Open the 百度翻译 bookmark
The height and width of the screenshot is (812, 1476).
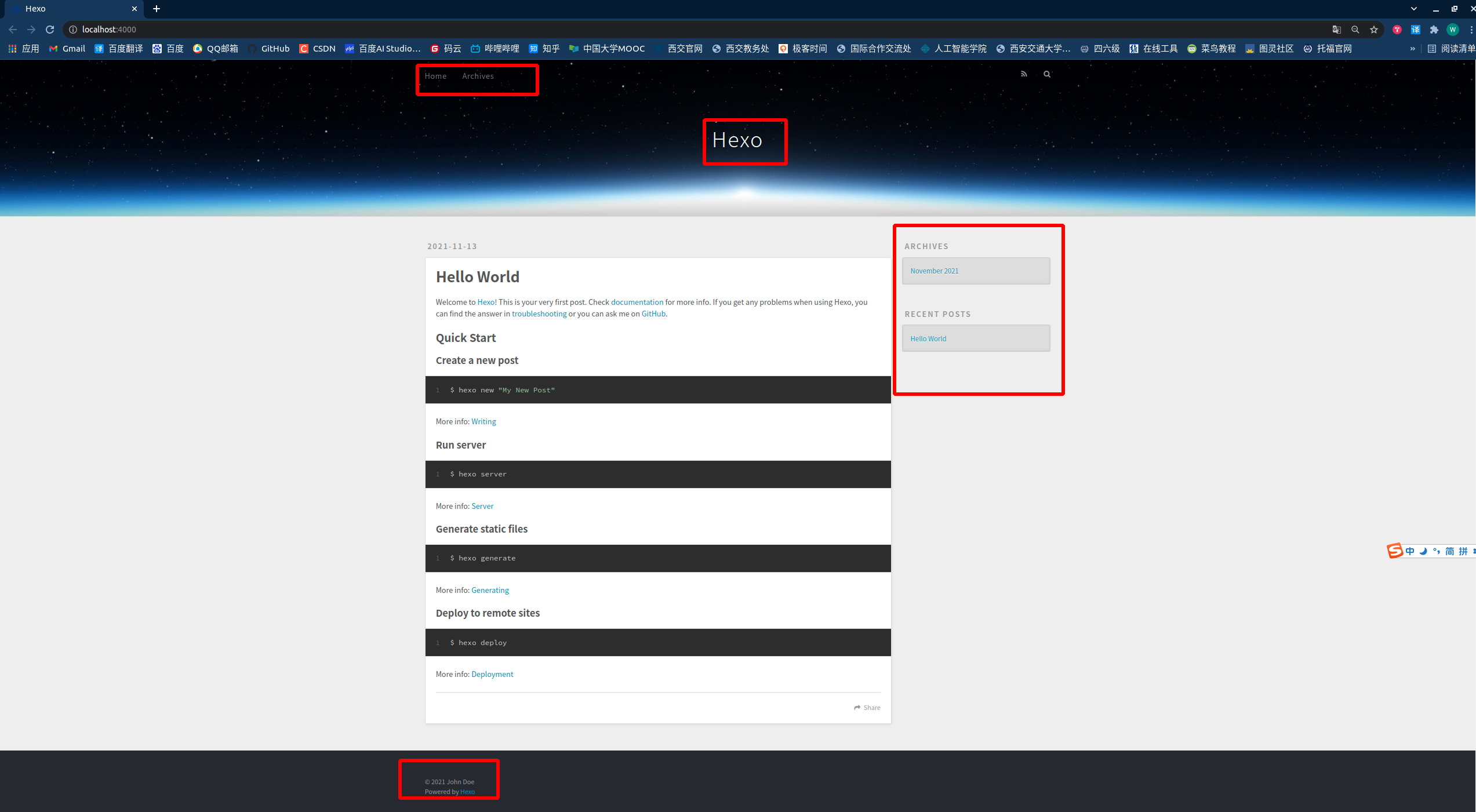pos(119,49)
